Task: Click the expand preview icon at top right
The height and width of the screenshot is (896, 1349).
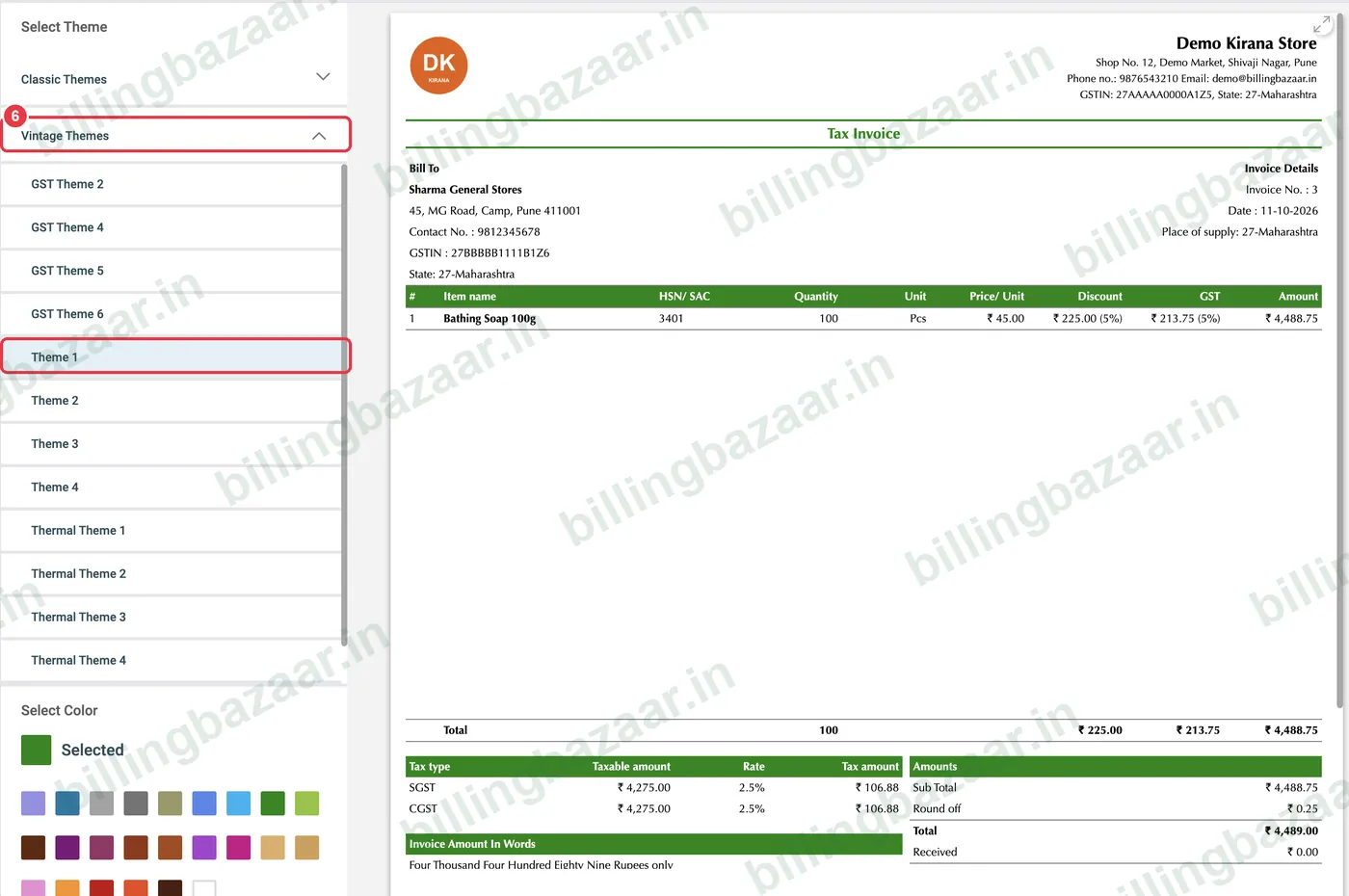Action: tap(1321, 25)
